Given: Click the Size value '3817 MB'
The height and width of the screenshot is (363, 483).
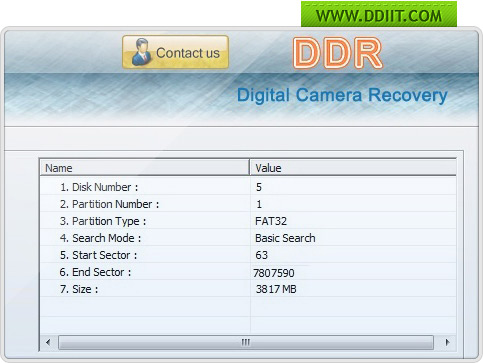Looking at the screenshot, I should coord(276,289).
